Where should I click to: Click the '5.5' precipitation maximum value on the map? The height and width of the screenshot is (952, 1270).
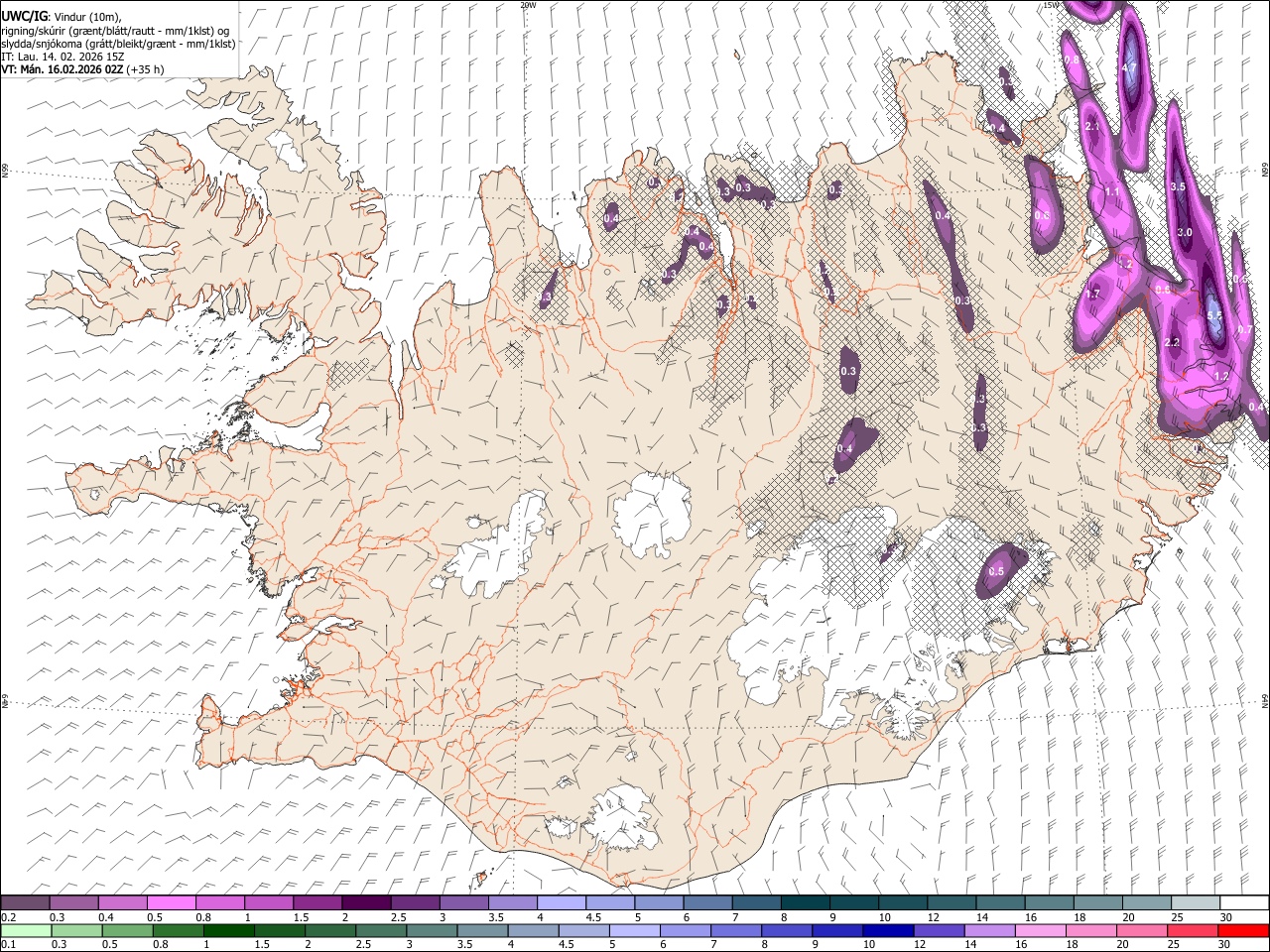(1214, 315)
